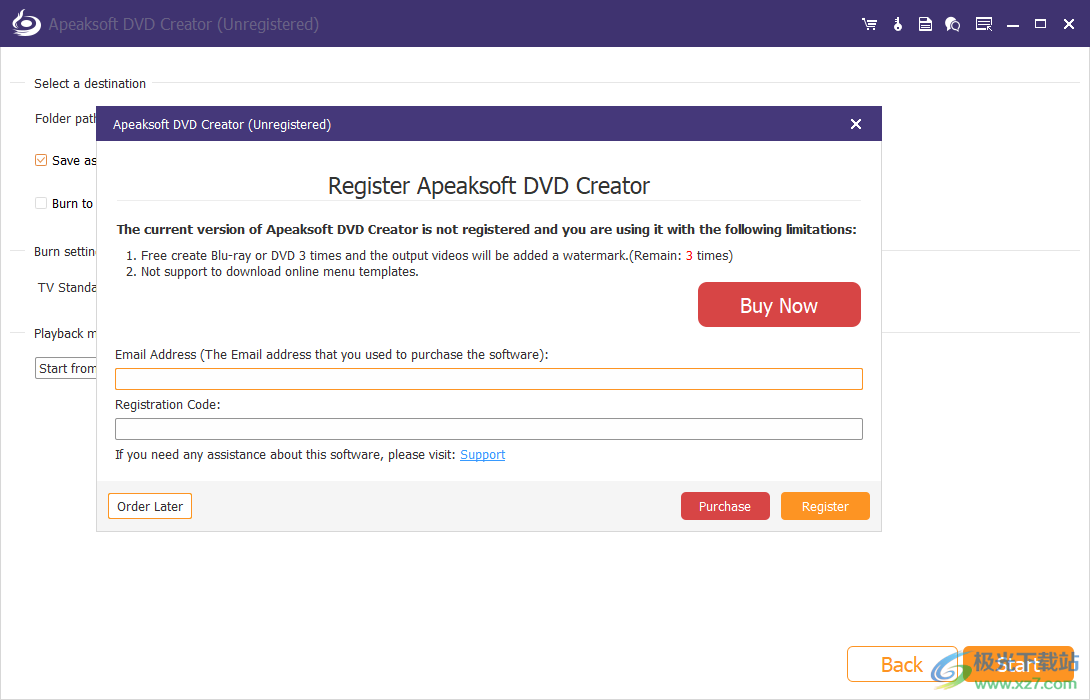Toggle the Save as checkbox
1090x700 pixels.
coord(41,161)
